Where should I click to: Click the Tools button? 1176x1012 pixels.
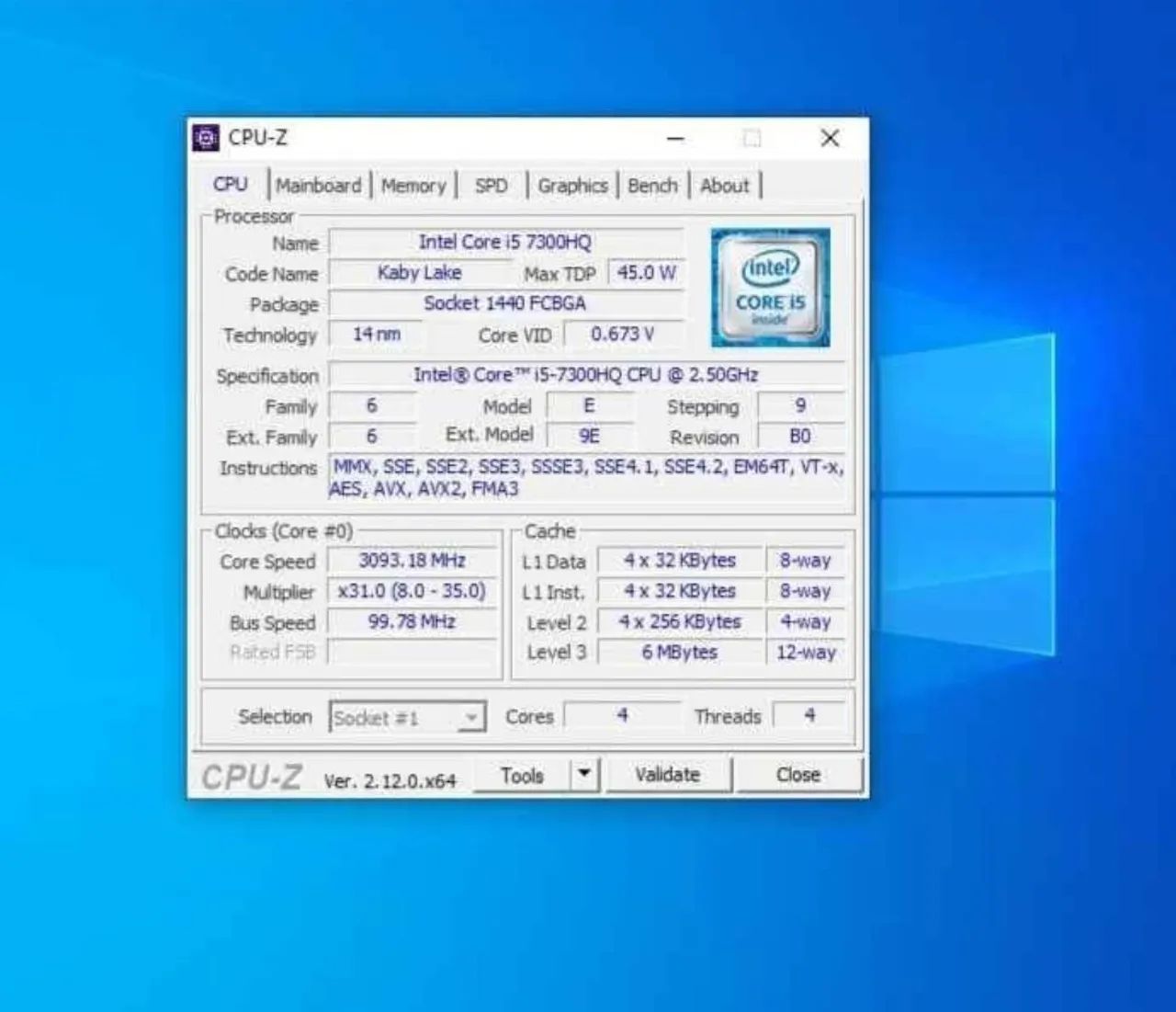pos(522,775)
